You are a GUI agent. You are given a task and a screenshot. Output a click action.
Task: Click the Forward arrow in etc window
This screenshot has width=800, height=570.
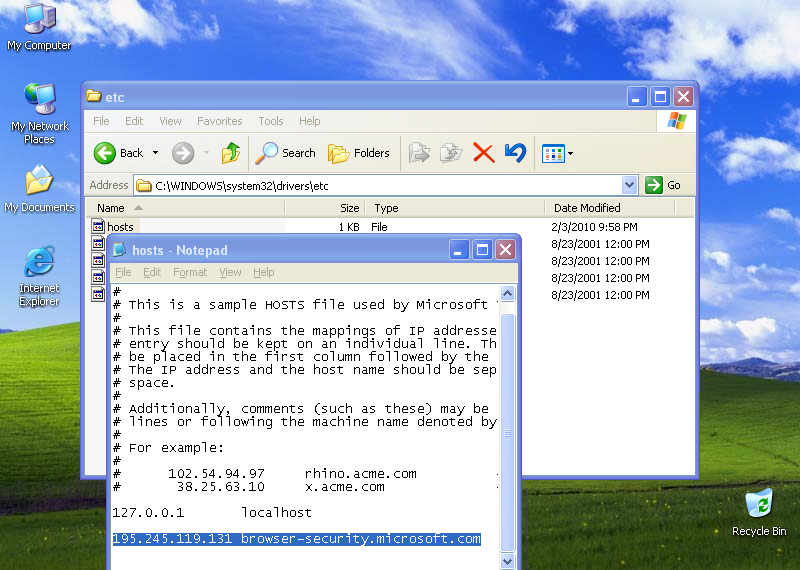(183, 153)
